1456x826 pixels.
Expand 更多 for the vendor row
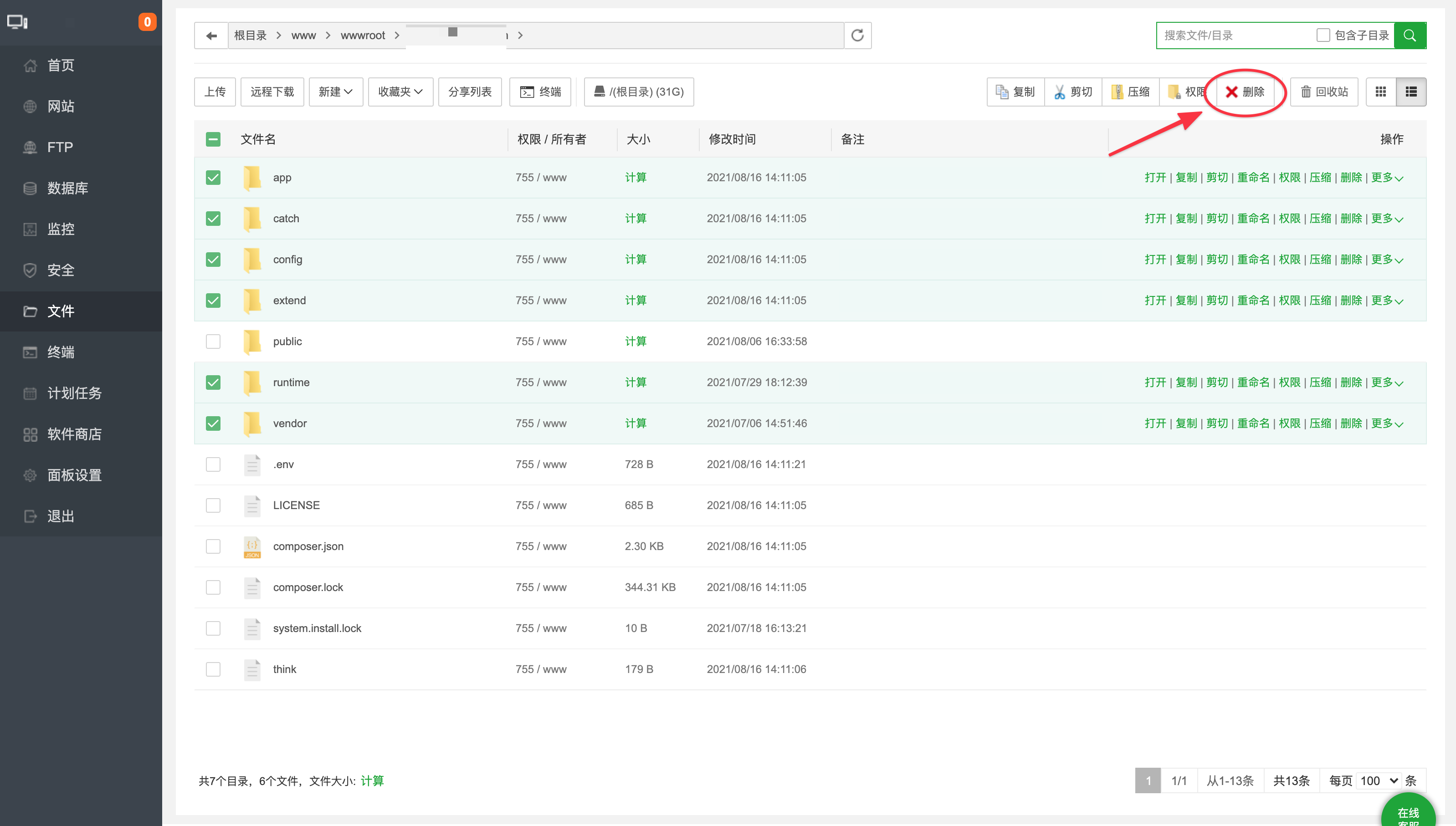[x=1387, y=423]
